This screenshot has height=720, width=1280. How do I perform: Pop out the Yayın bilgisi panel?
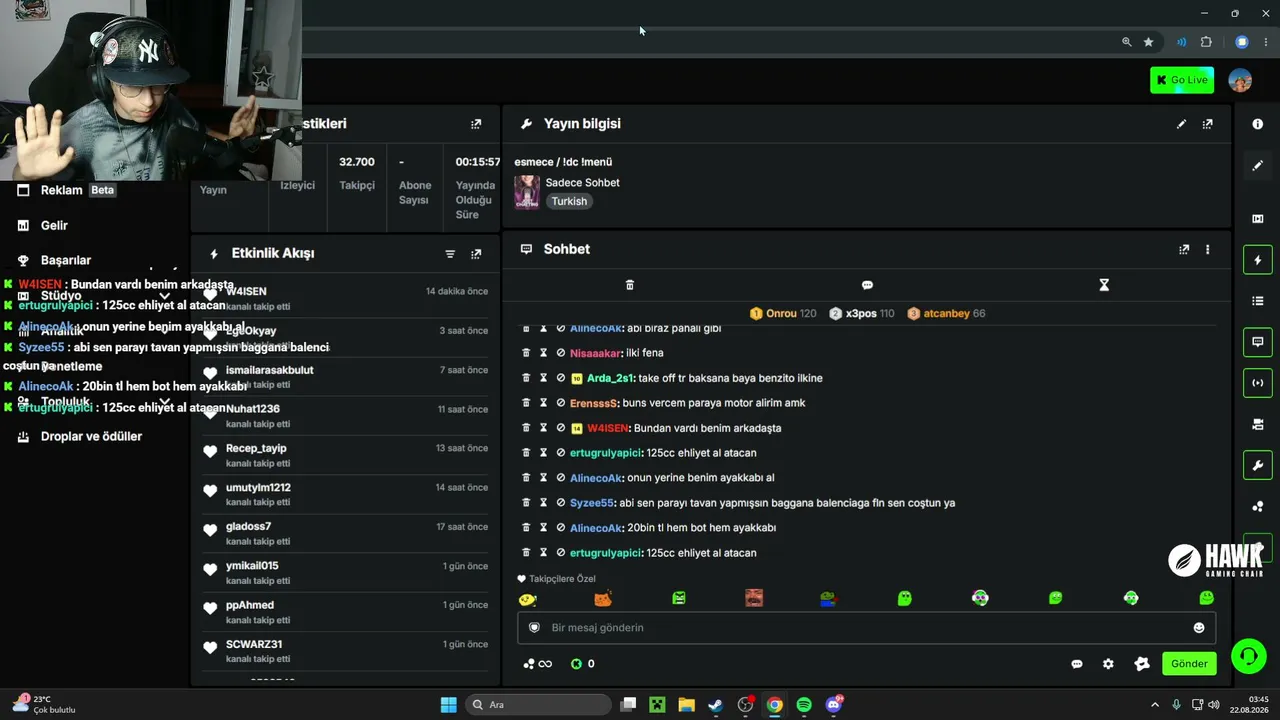(1207, 124)
